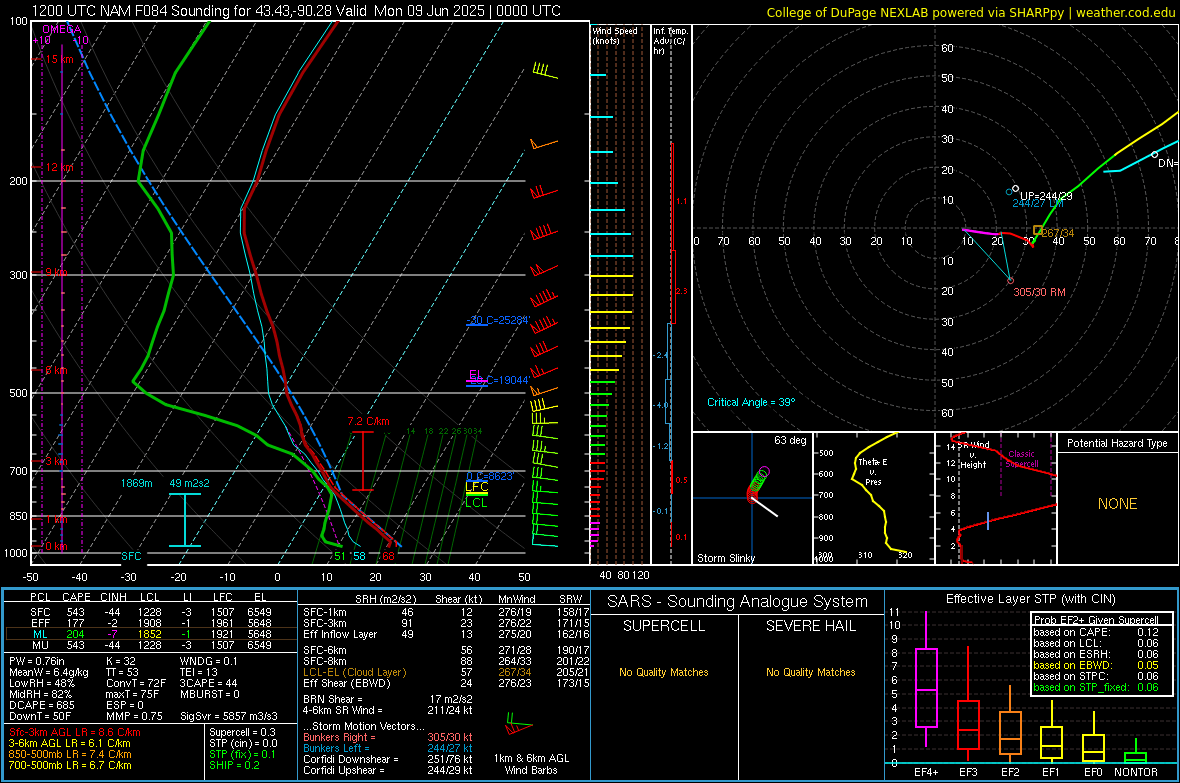The width and height of the screenshot is (1180, 783).
Task: Click the '15 km' height label
Action: click(59, 59)
